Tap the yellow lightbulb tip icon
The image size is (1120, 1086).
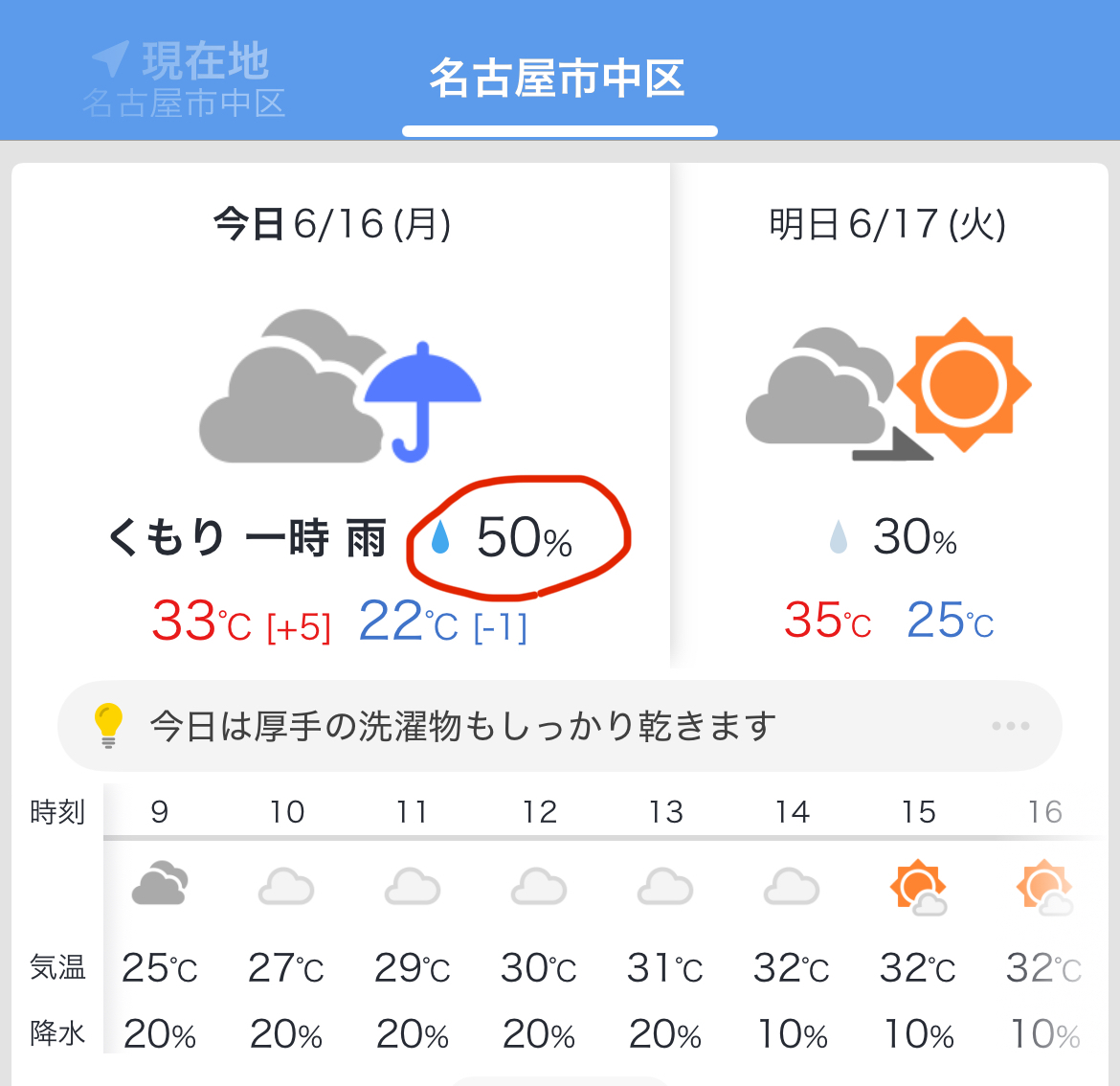108,725
